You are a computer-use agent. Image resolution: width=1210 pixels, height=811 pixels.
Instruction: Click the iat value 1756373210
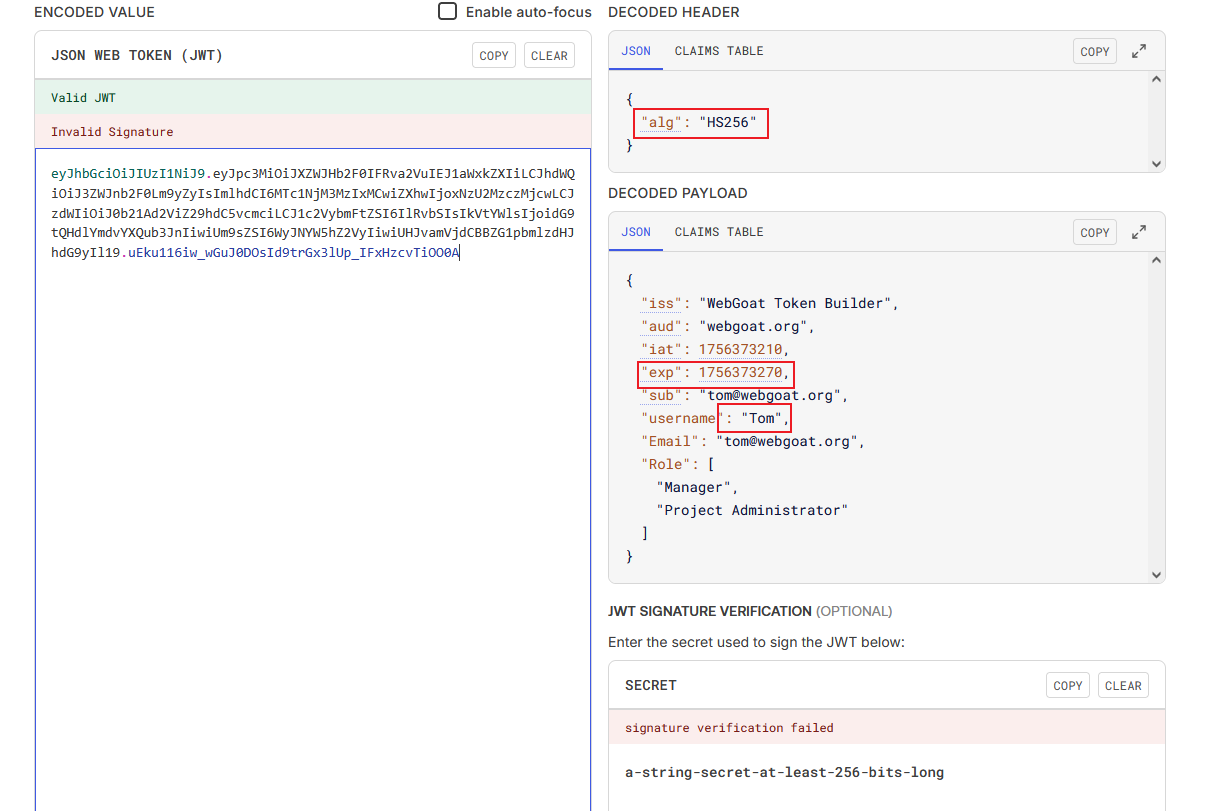(740, 349)
